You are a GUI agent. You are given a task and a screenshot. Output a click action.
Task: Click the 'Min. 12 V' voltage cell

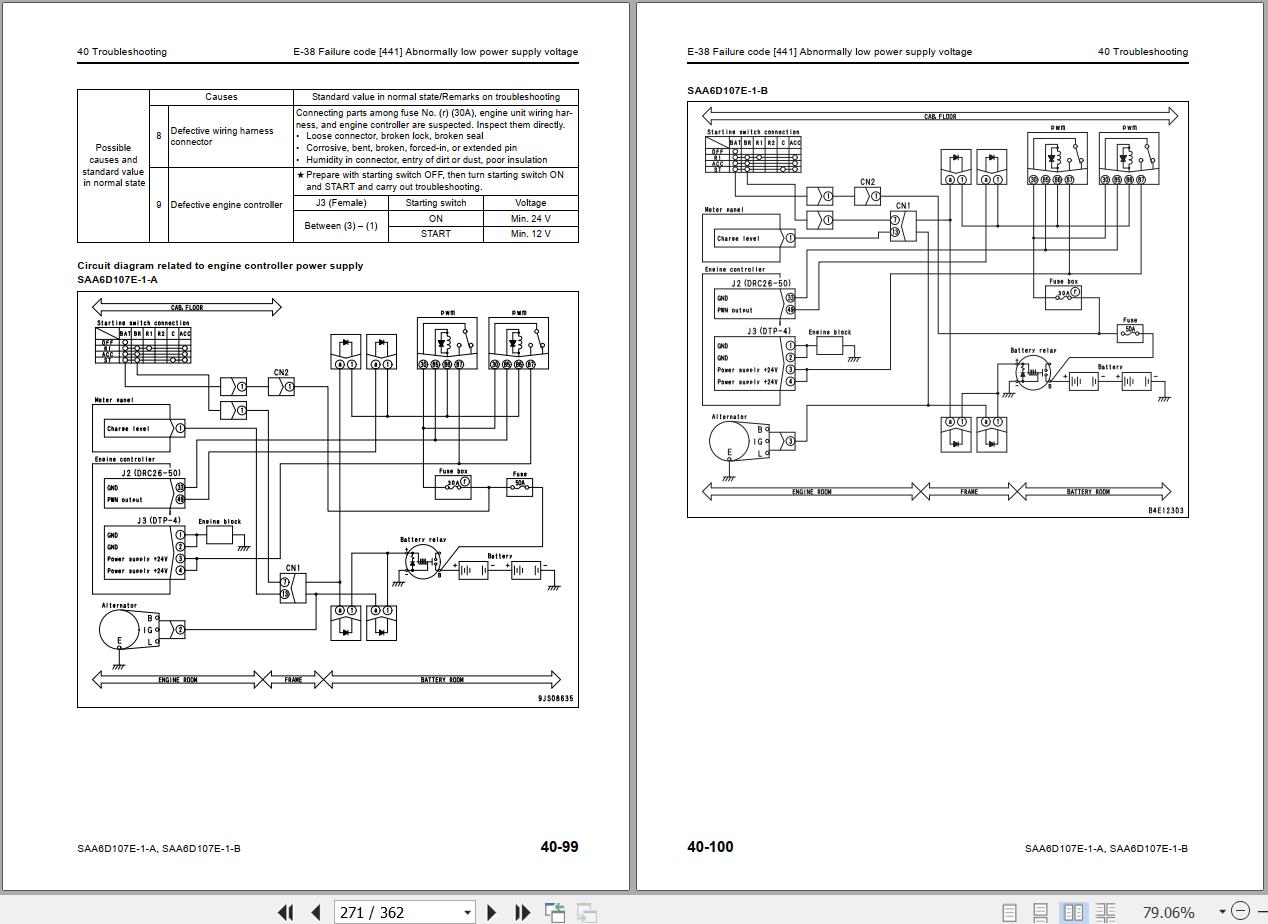coord(530,234)
